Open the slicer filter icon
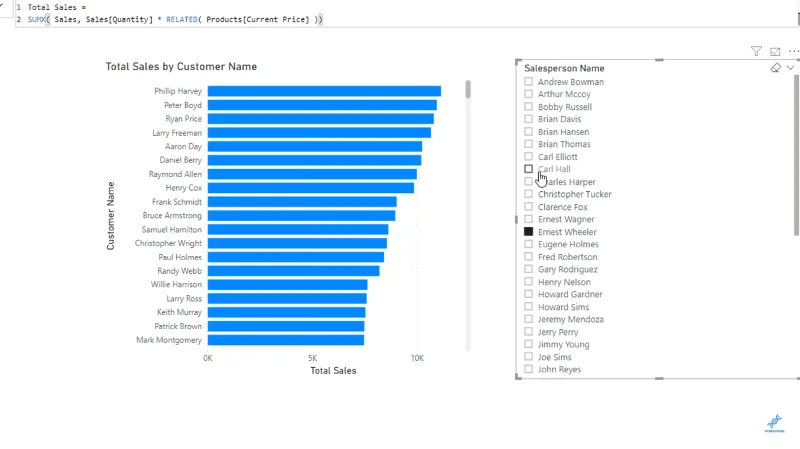The width and height of the screenshot is (800, 449). point(756,51)
